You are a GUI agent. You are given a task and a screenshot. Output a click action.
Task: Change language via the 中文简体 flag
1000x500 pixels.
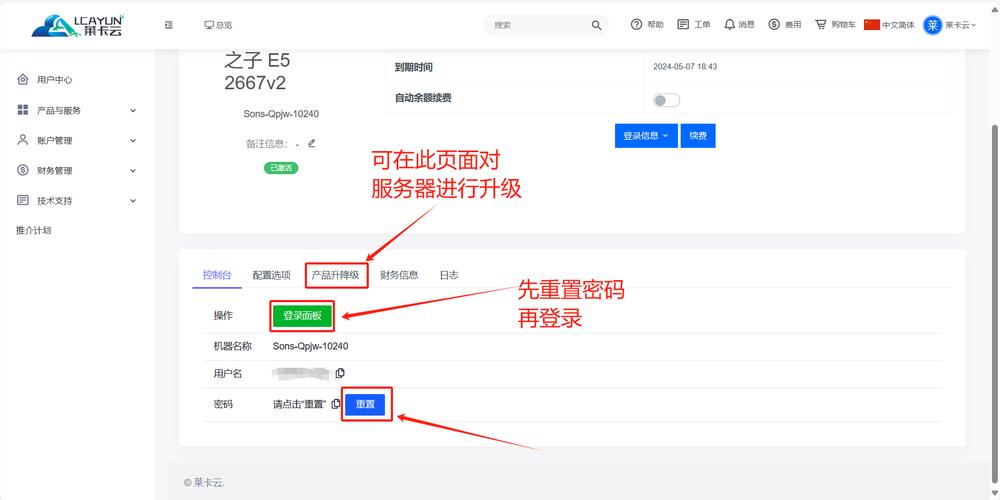coord(889,25)
